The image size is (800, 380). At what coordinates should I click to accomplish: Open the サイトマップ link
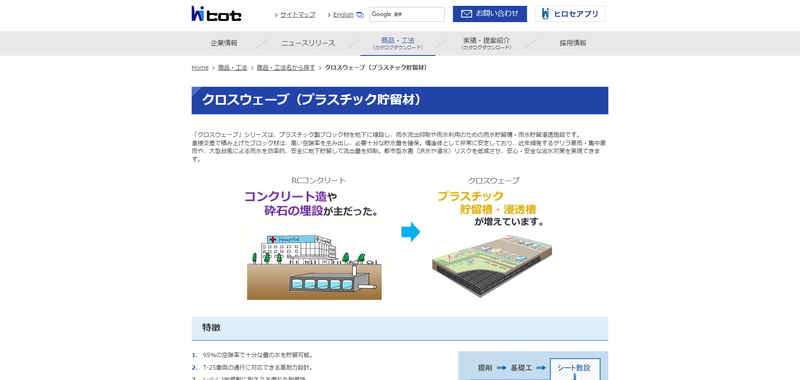297,14
